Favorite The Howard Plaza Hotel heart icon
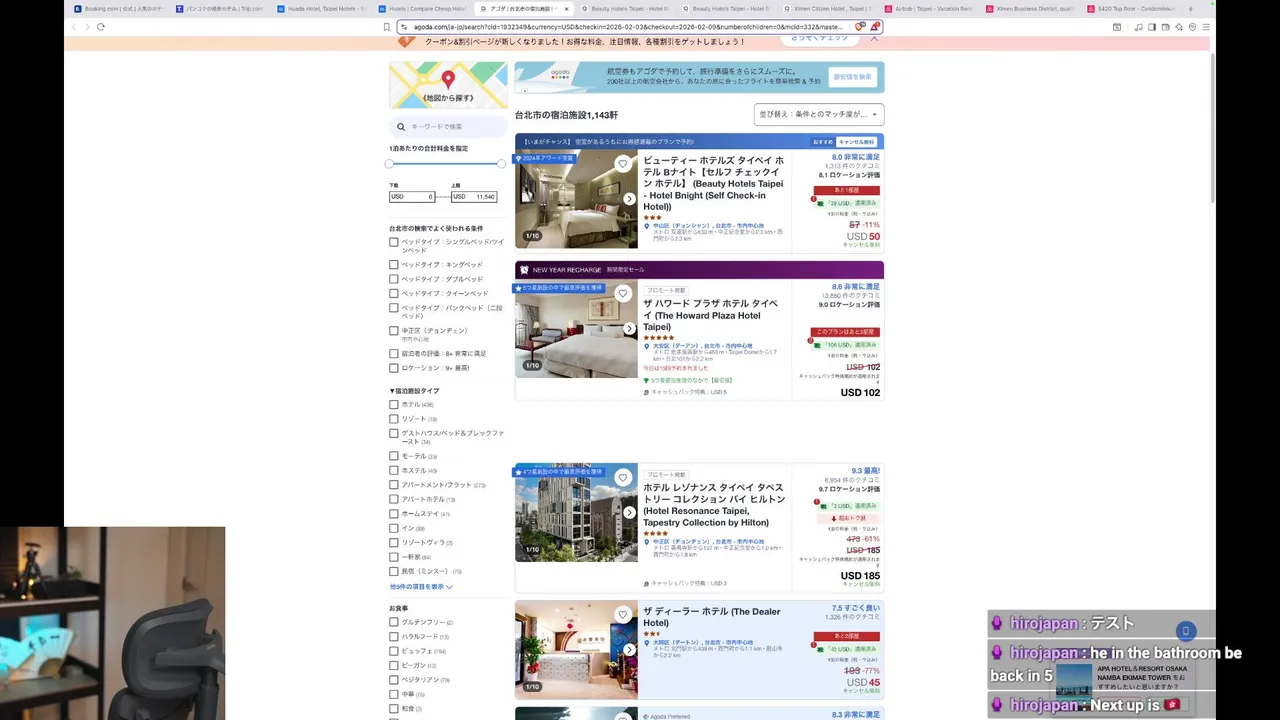1280x720 pixels. [623, 294]
